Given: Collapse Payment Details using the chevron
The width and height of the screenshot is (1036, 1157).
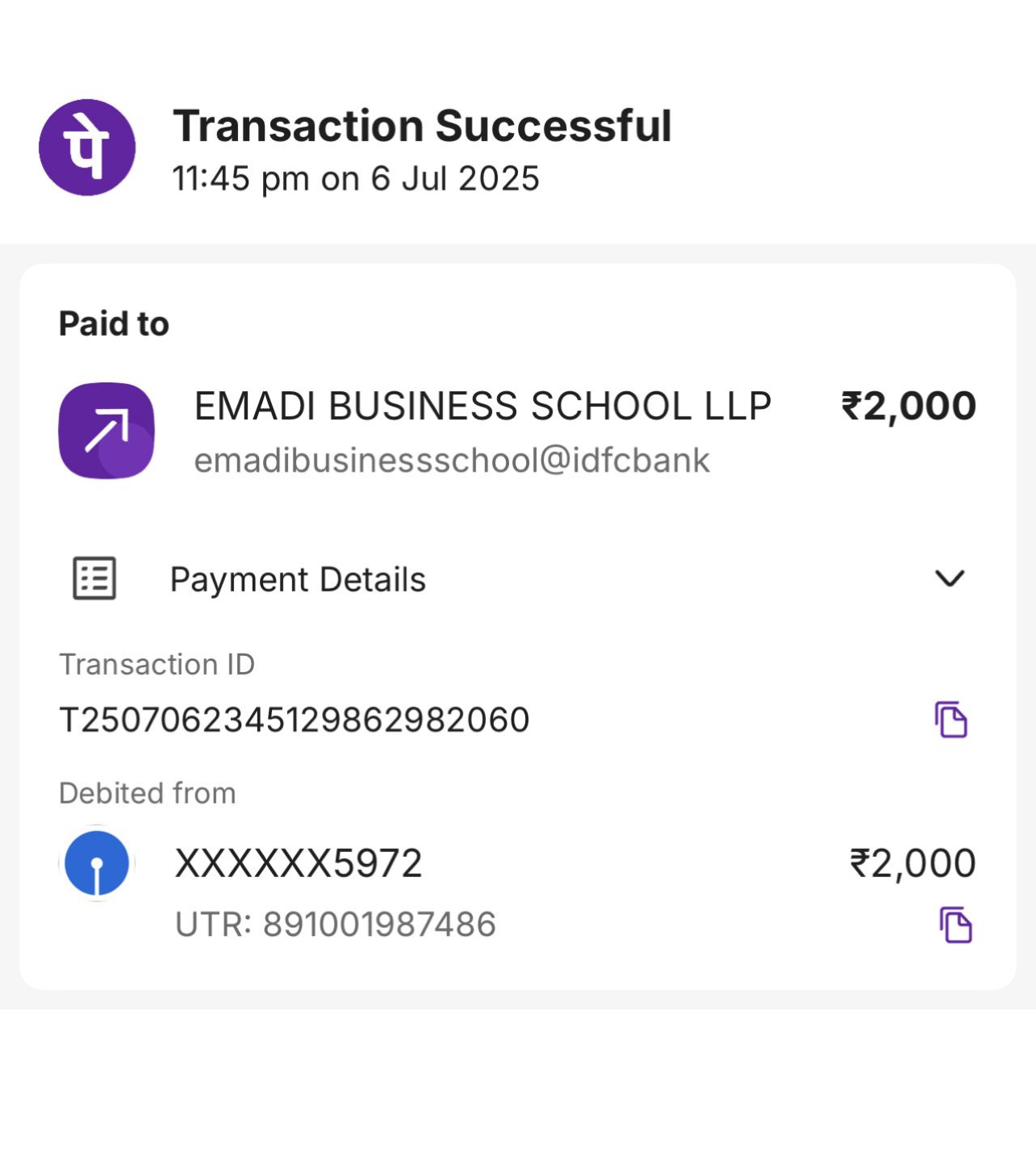Looking at the screenshot, I should click(x=949, y=578).
